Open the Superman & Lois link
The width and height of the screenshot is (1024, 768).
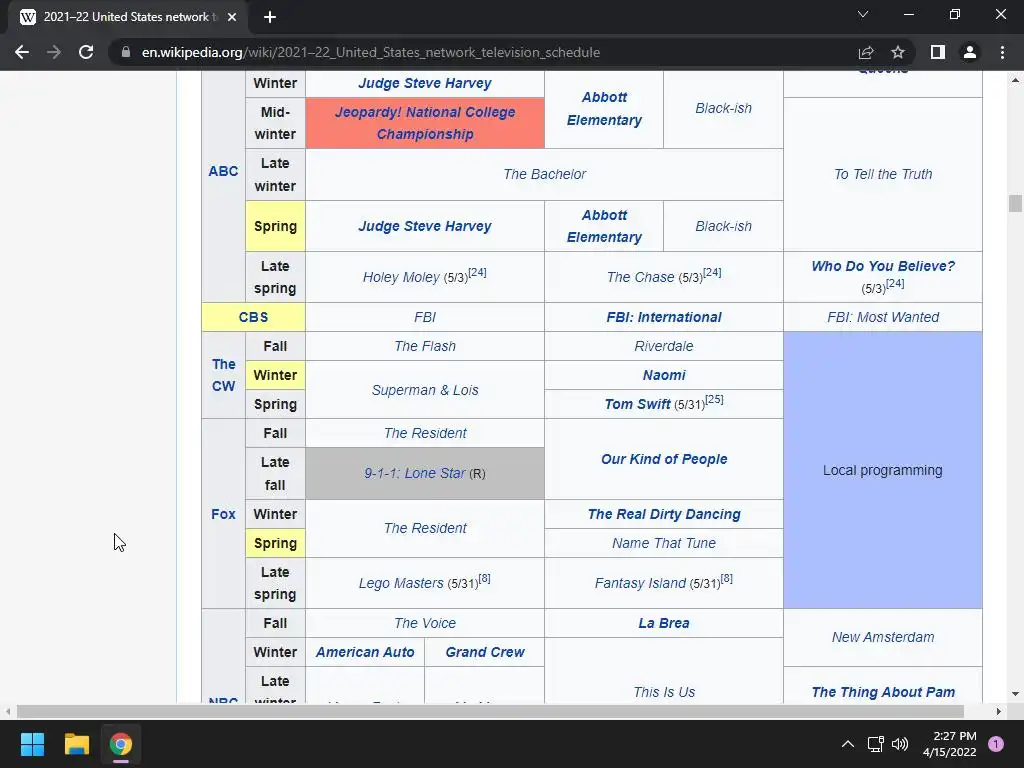coord(424,390)
